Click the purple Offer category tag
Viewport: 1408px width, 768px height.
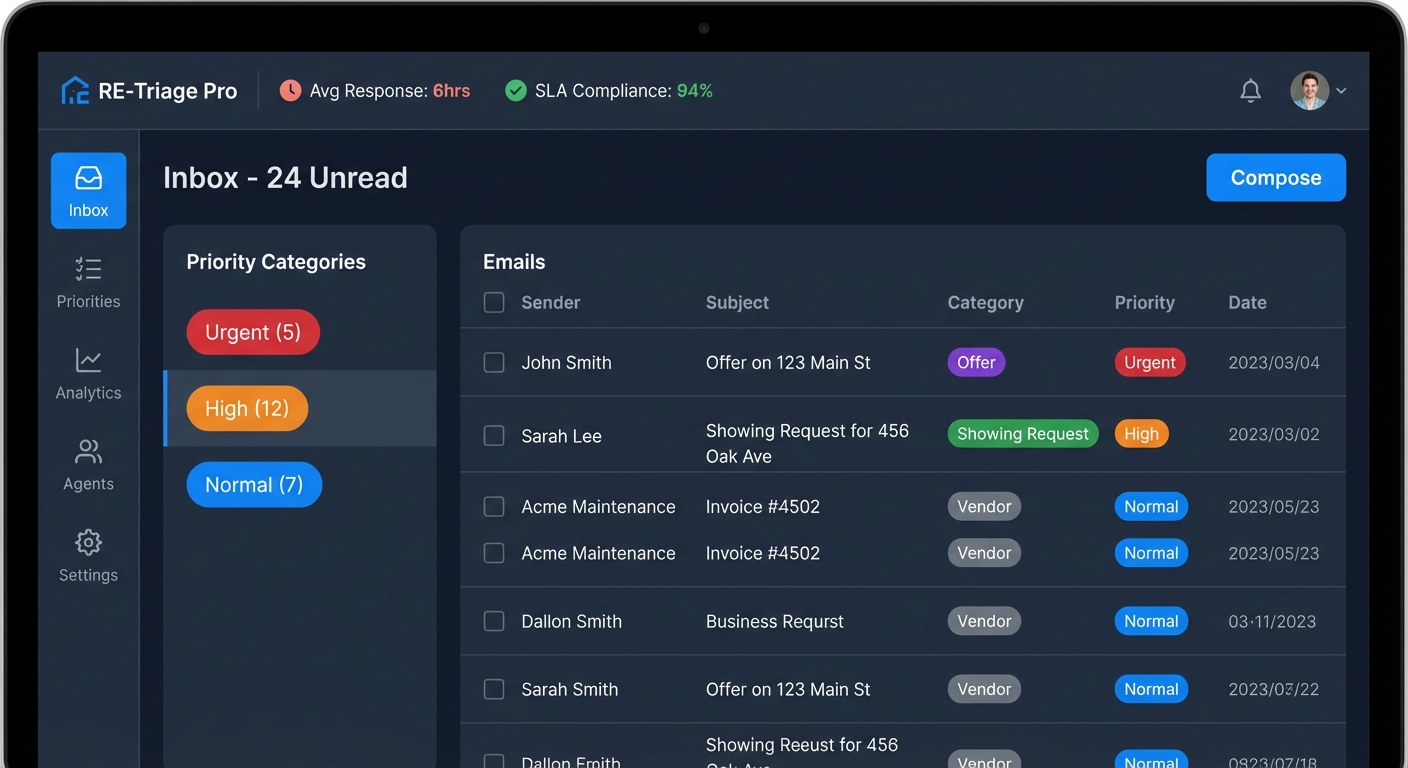976,363
